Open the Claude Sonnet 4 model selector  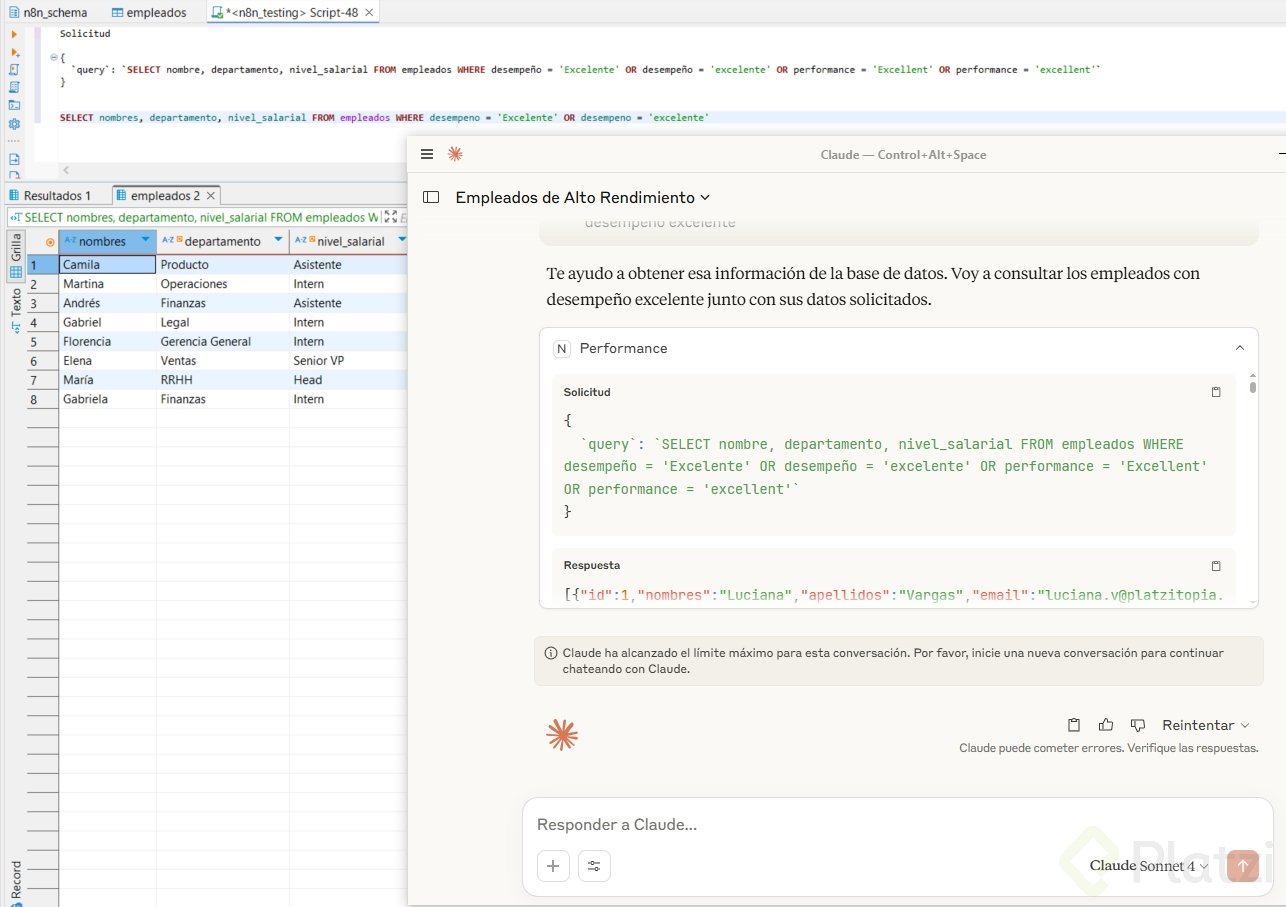[1148, 866]
